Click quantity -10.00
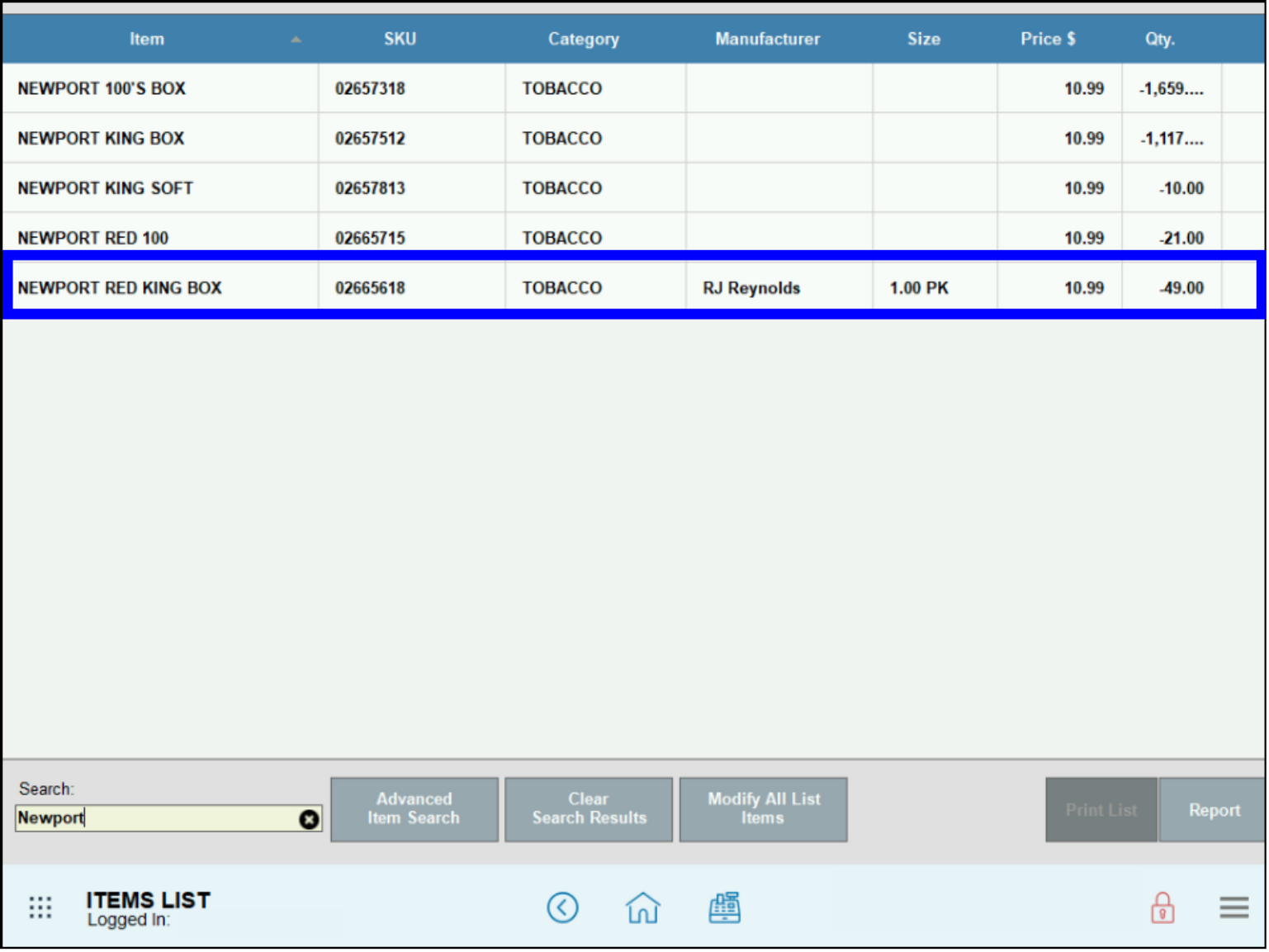 coord(1181,188)
